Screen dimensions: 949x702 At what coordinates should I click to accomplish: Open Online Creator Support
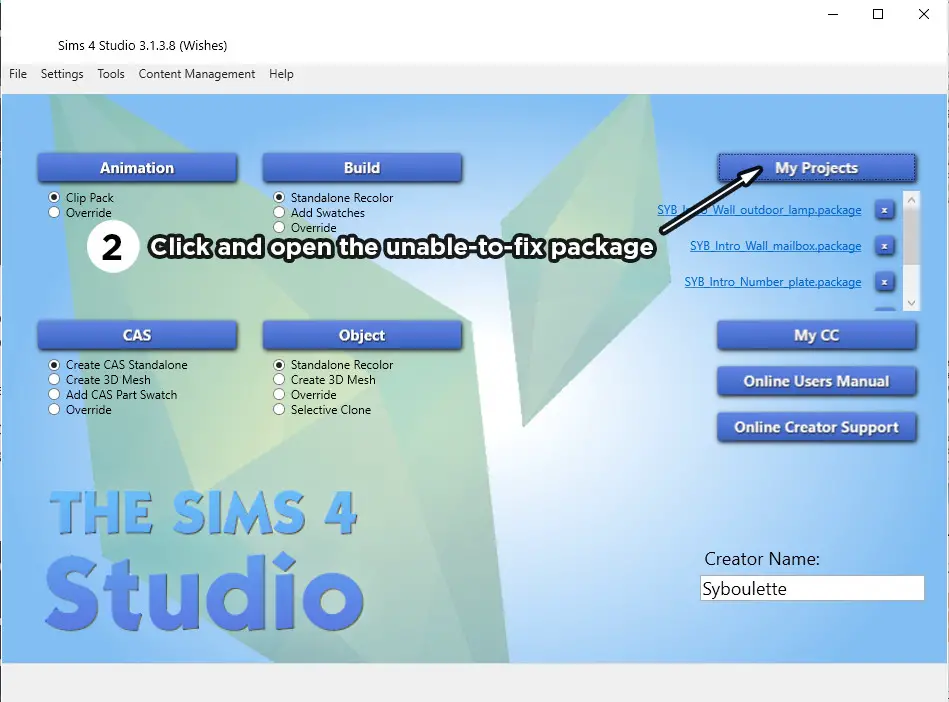[816, 427]
